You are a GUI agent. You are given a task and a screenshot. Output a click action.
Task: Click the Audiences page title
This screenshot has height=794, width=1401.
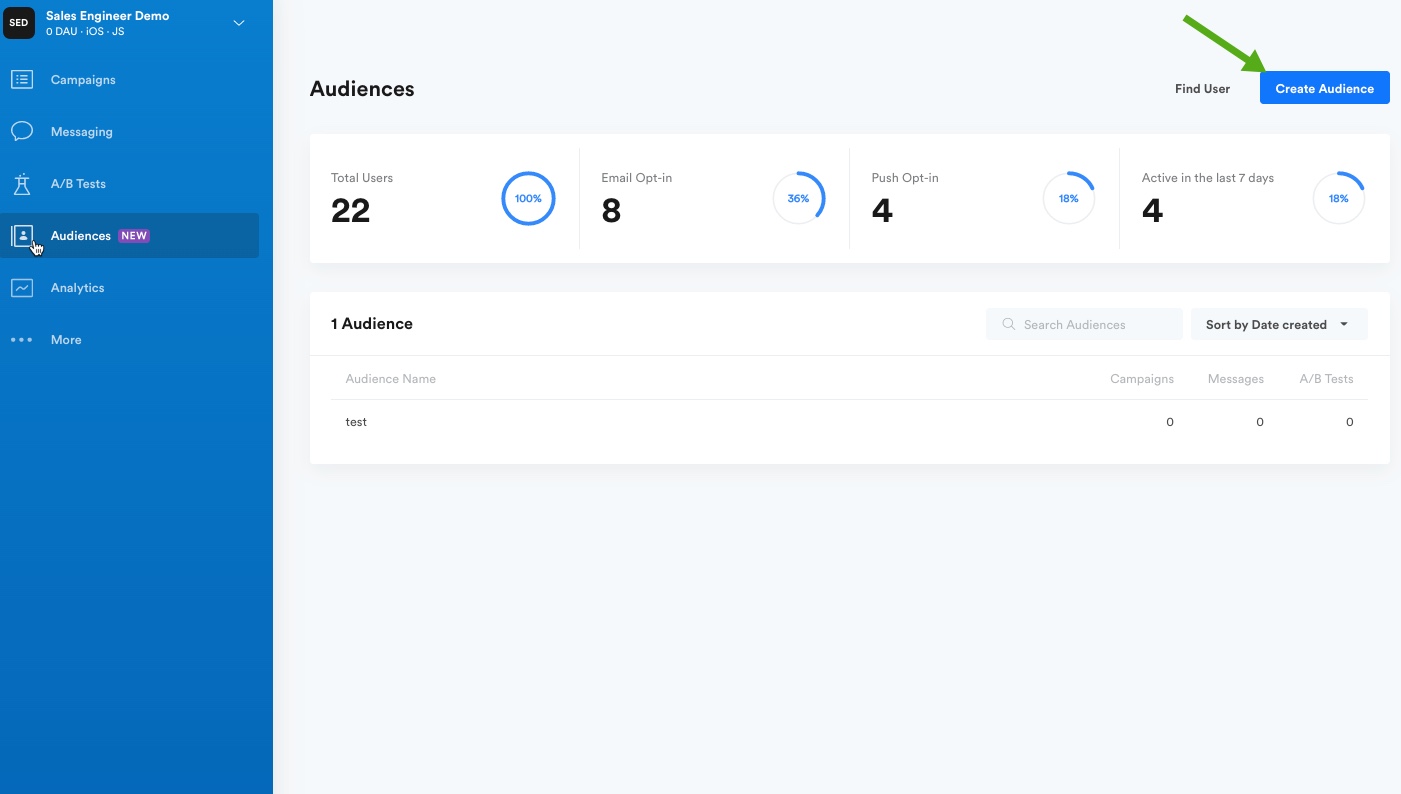point(362,89)
